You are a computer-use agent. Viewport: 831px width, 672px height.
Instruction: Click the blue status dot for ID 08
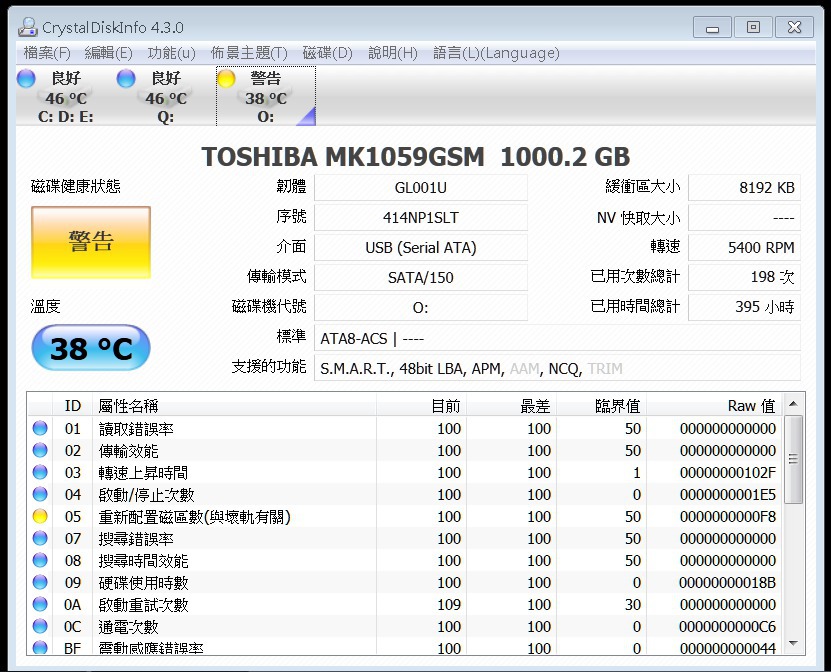[40, 560]
